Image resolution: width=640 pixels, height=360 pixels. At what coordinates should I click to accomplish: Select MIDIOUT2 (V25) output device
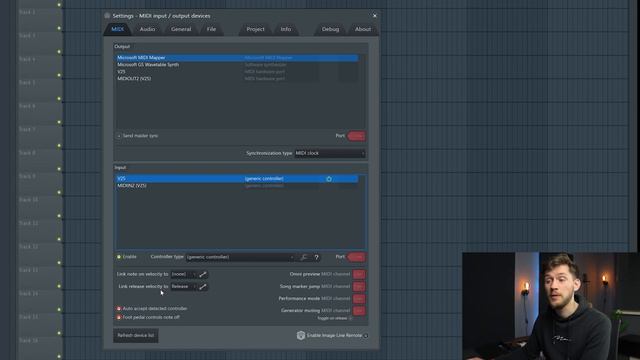pos(237,78)
